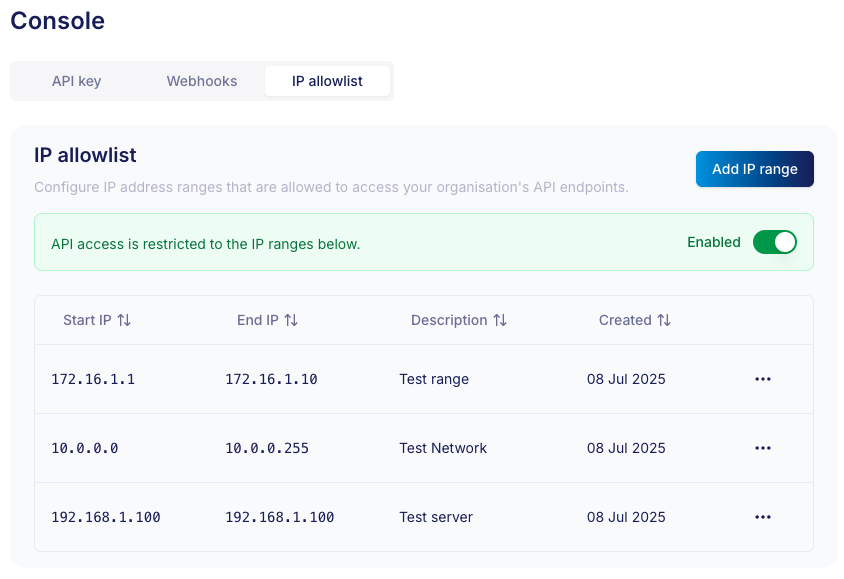Image resolution: width=844 pixels, height=579 pixels.
Task: Click the Enabled label next to the toggle
Action: tap(713, 242)
